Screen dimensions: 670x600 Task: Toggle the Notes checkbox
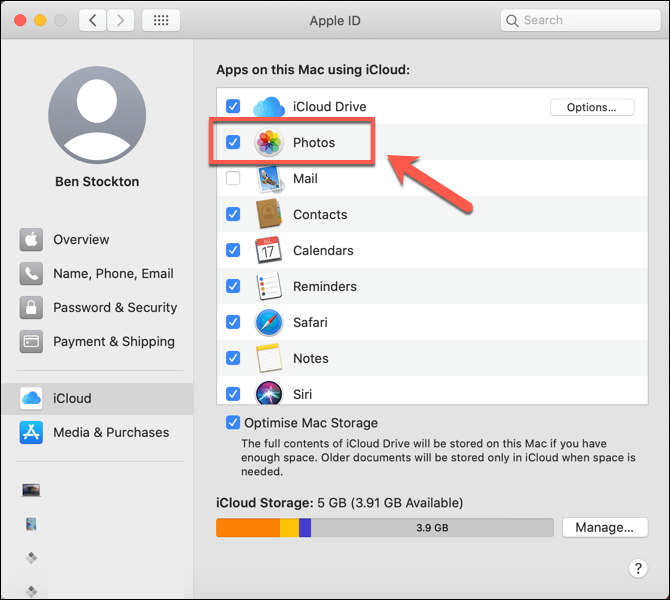[233, 358]
